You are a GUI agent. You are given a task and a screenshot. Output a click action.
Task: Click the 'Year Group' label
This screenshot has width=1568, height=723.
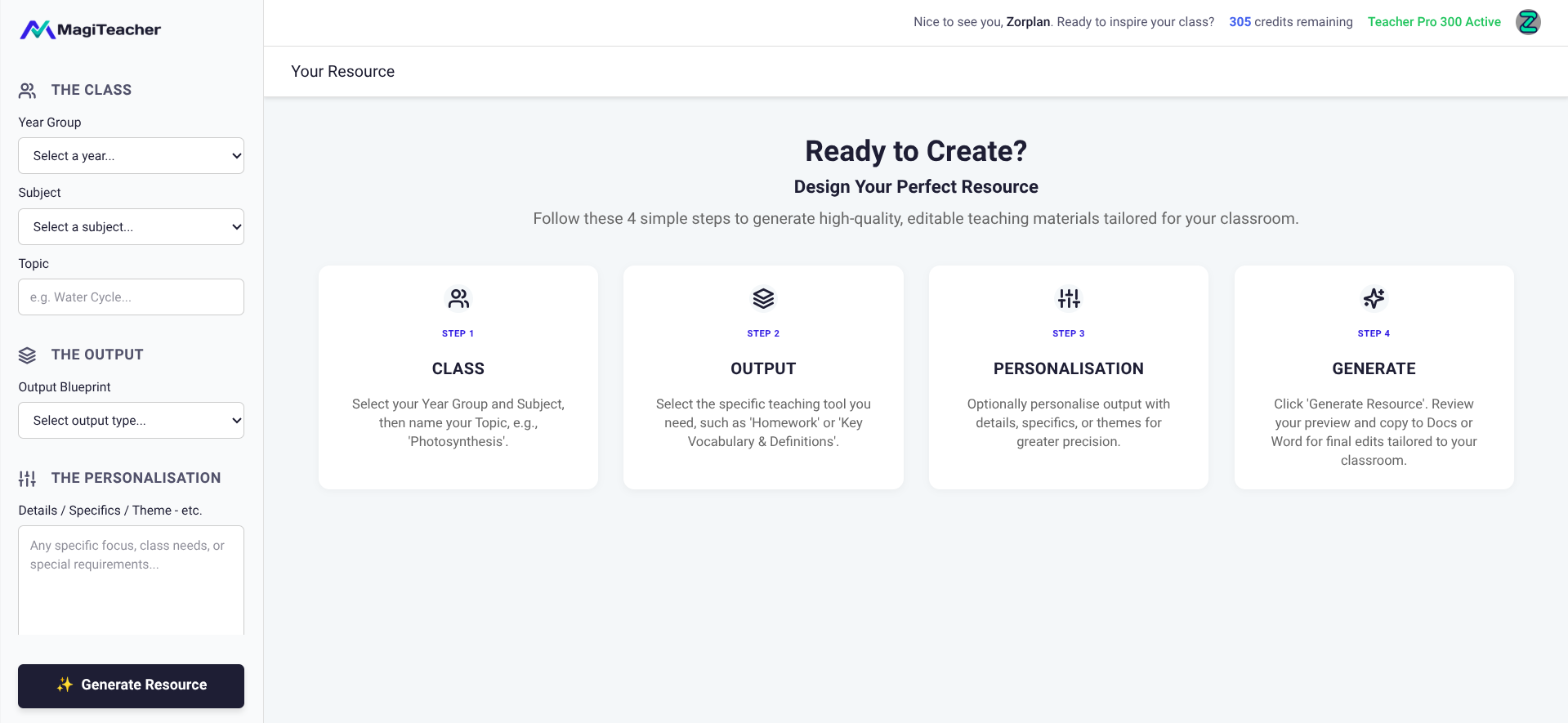coord(50,123)
